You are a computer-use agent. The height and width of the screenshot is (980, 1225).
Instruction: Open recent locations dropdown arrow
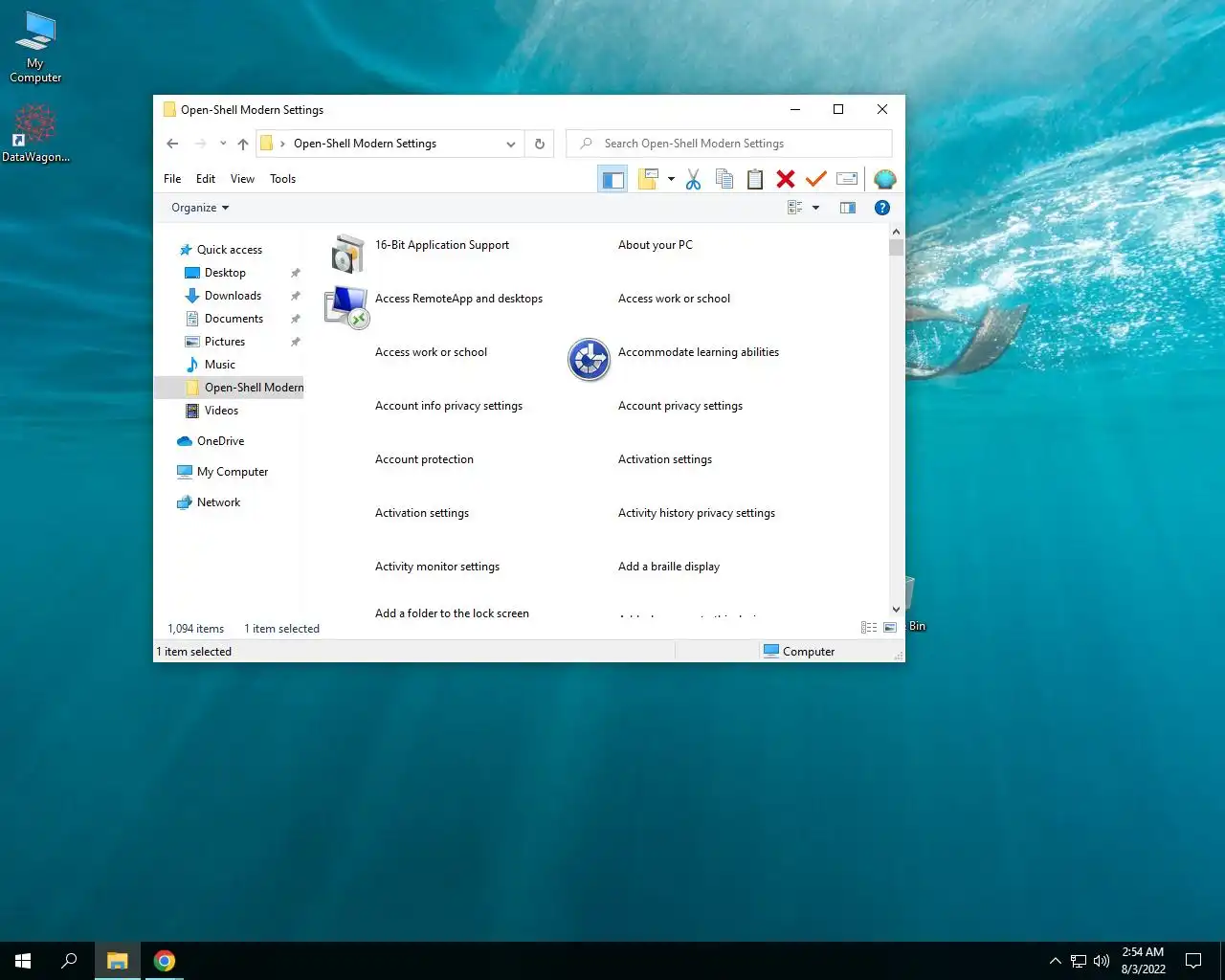pyautogui.click(x=223, y=144)
